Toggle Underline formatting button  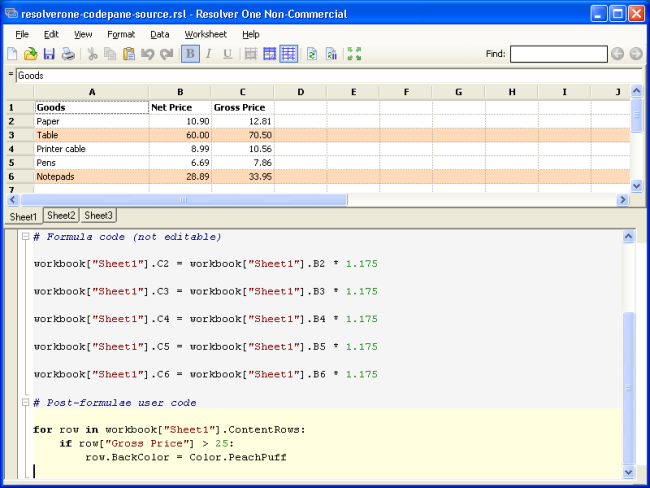pos(227,54)
